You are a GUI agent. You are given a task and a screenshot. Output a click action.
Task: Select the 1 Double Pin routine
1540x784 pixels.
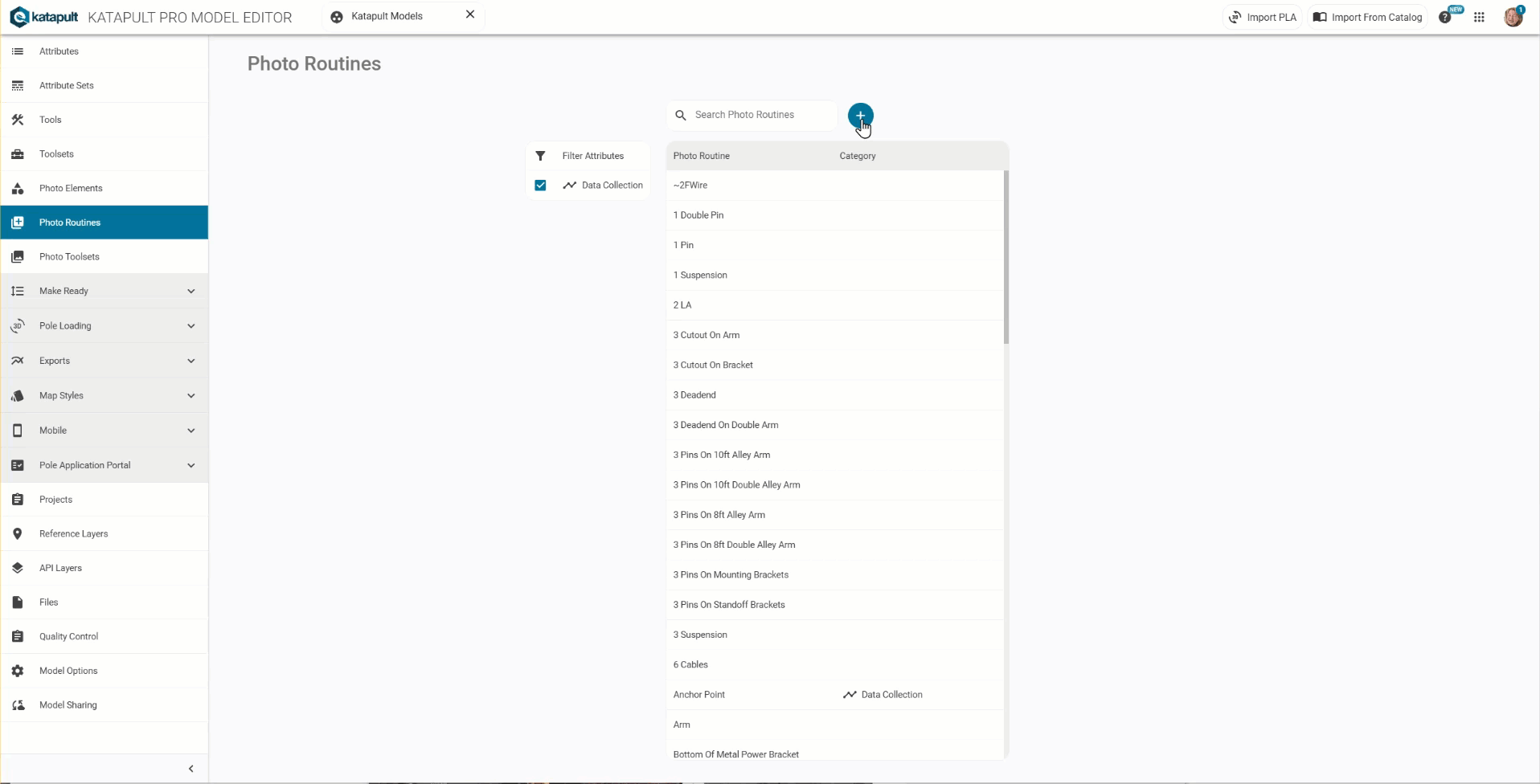[x=835, y=215]
